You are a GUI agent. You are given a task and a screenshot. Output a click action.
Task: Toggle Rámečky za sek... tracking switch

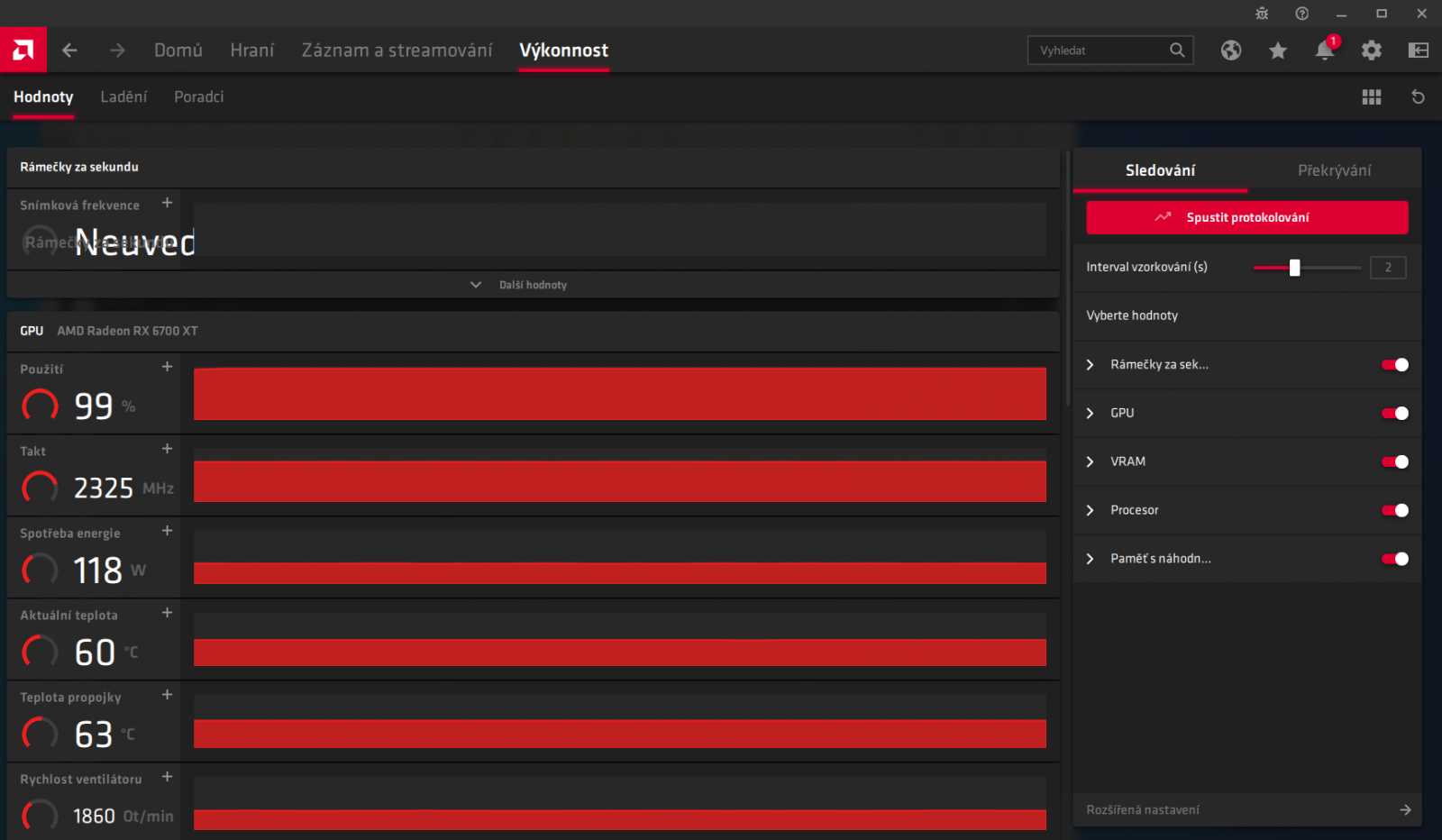click(x=1395, y=365)
